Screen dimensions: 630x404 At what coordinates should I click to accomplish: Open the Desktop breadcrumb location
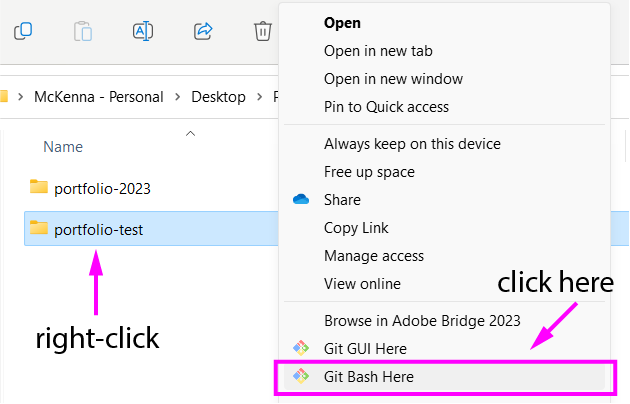pos(219,97)
